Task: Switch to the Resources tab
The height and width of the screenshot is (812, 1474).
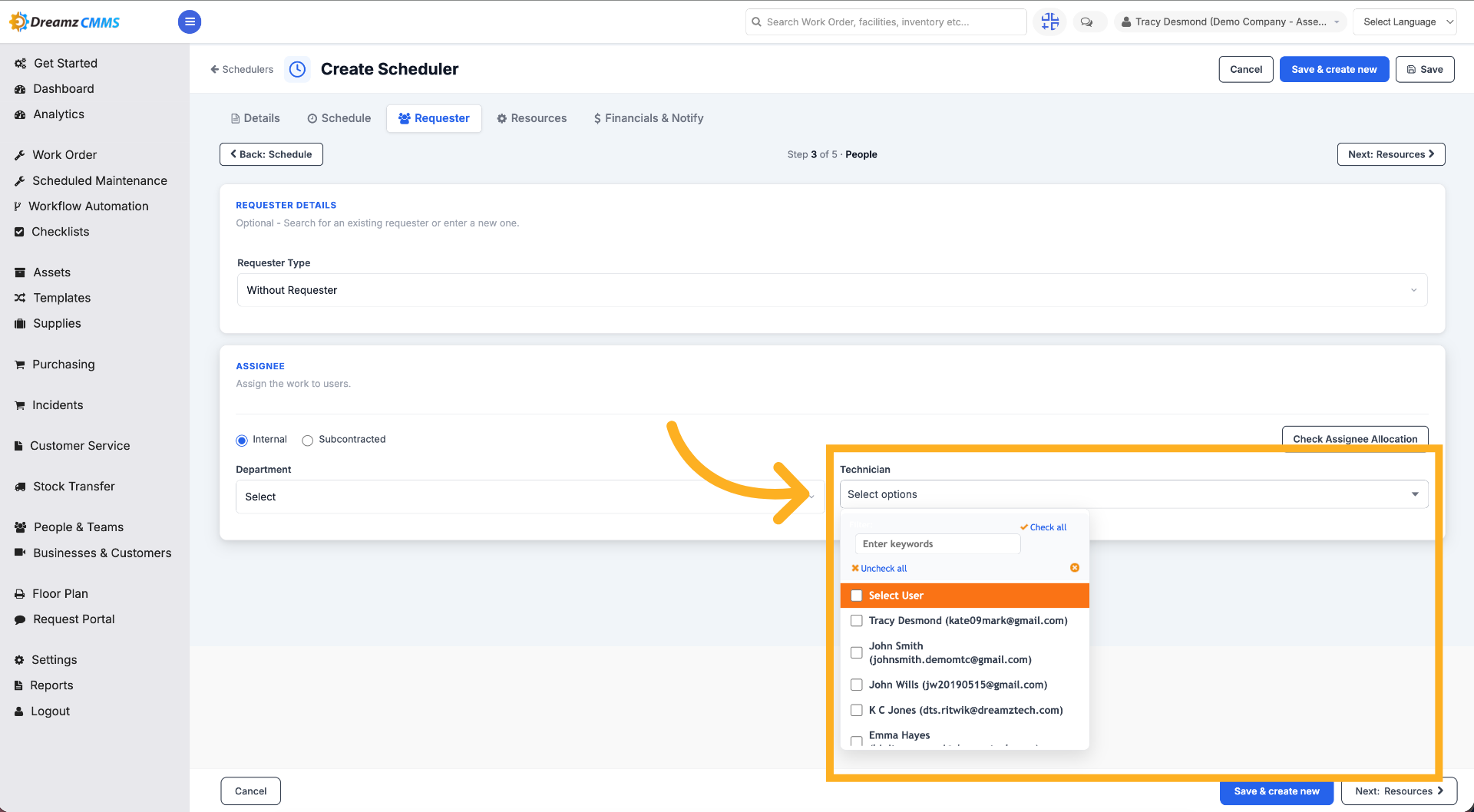Action: click(531, 118)
